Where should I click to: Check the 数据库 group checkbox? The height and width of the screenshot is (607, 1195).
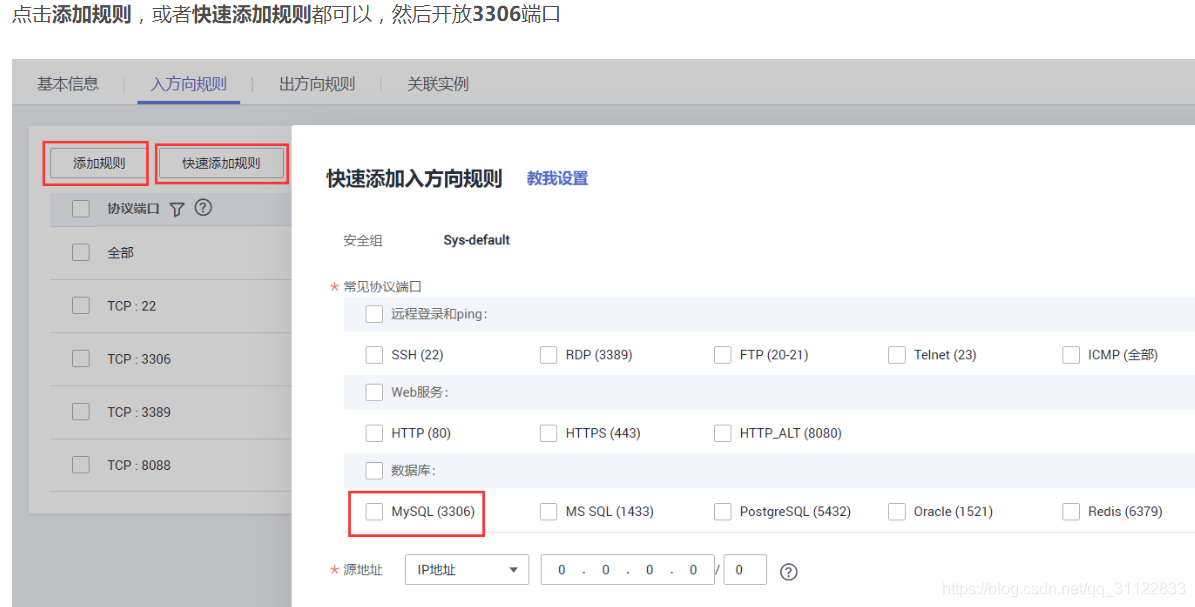374,471
